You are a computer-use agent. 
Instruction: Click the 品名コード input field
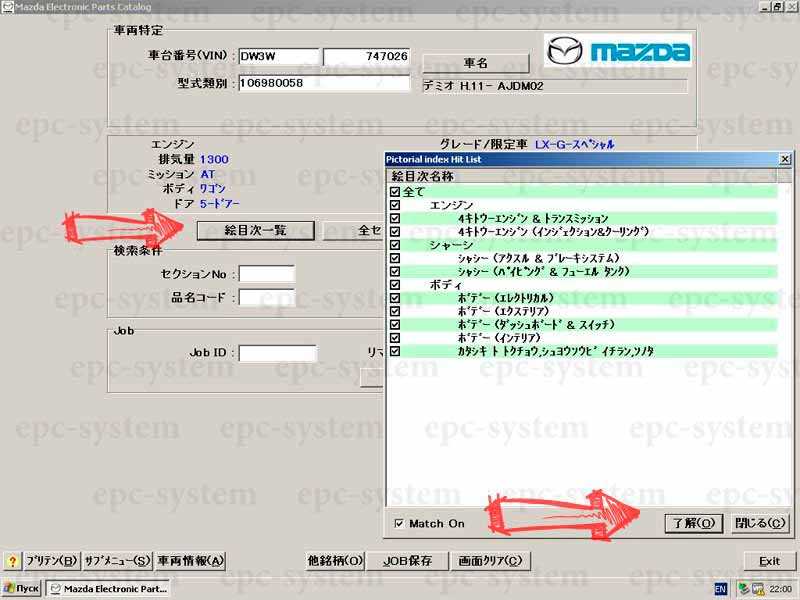pyautogui.click(x=267, y=297)
